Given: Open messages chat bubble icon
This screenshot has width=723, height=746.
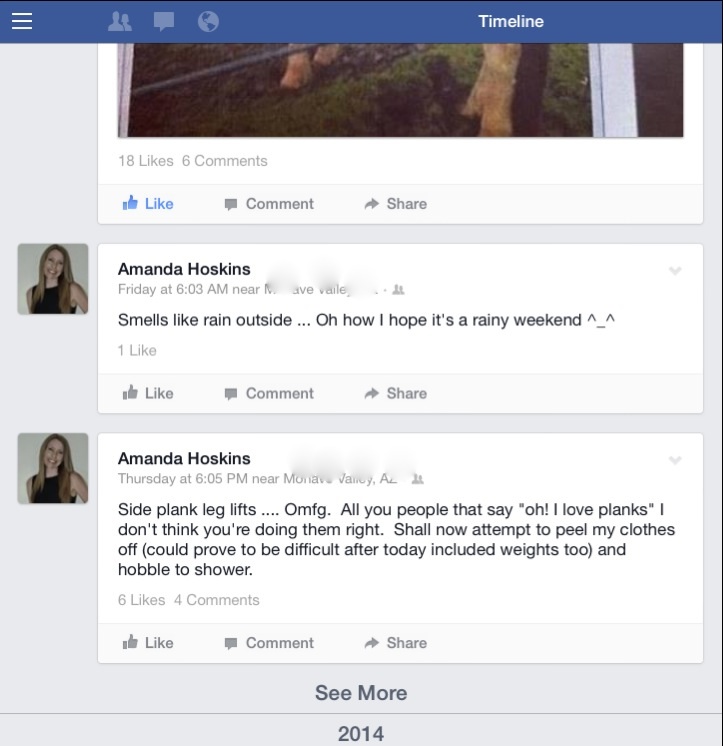Looking at the screenshot, I should click(x=164, y=22).
